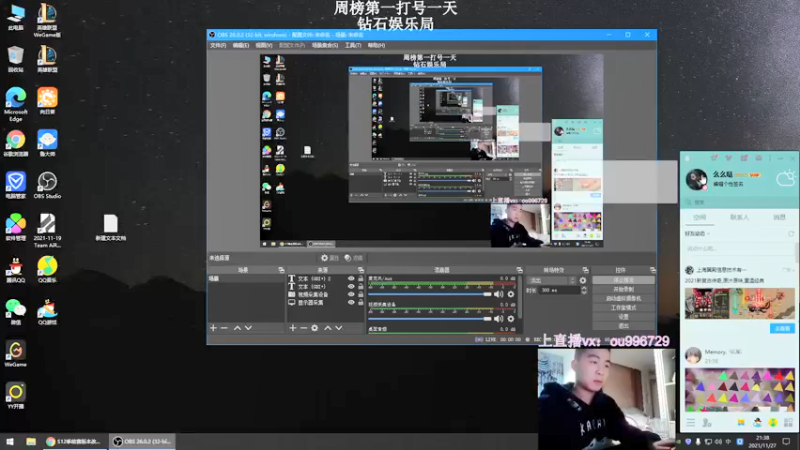Move source up in the Sources list
This screenshot has width=800, height=450.
tap(328, 328)
